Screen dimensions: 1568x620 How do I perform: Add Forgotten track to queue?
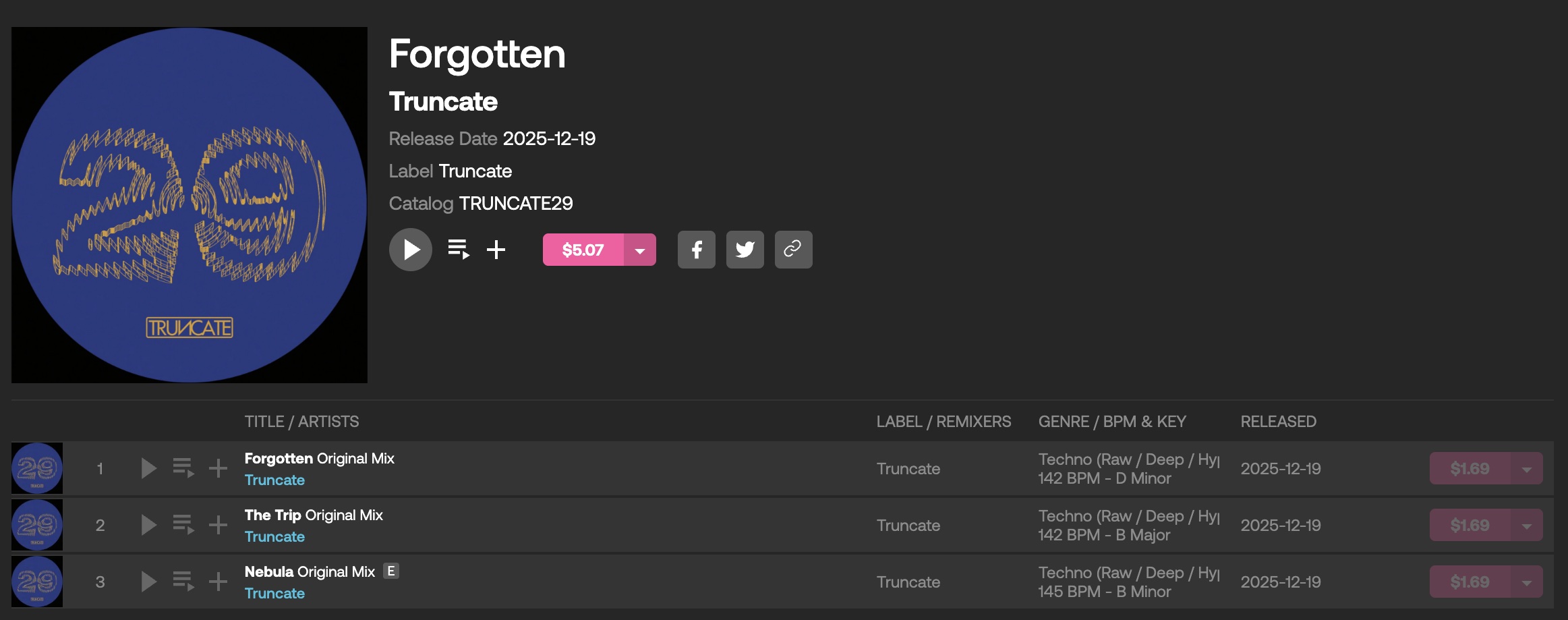coord(183,468)
